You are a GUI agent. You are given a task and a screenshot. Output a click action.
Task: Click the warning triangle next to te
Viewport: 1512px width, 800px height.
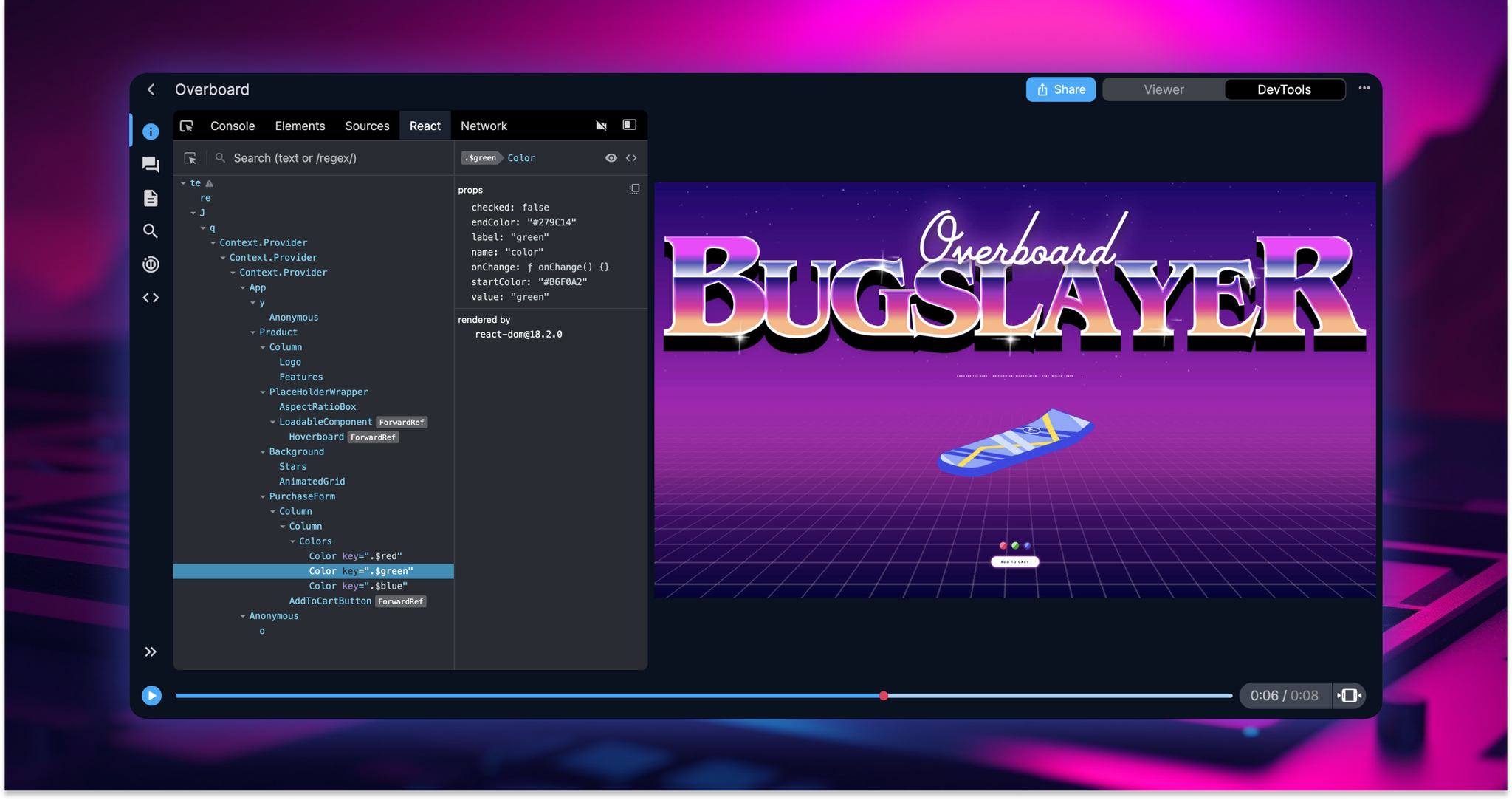(210, 183)
